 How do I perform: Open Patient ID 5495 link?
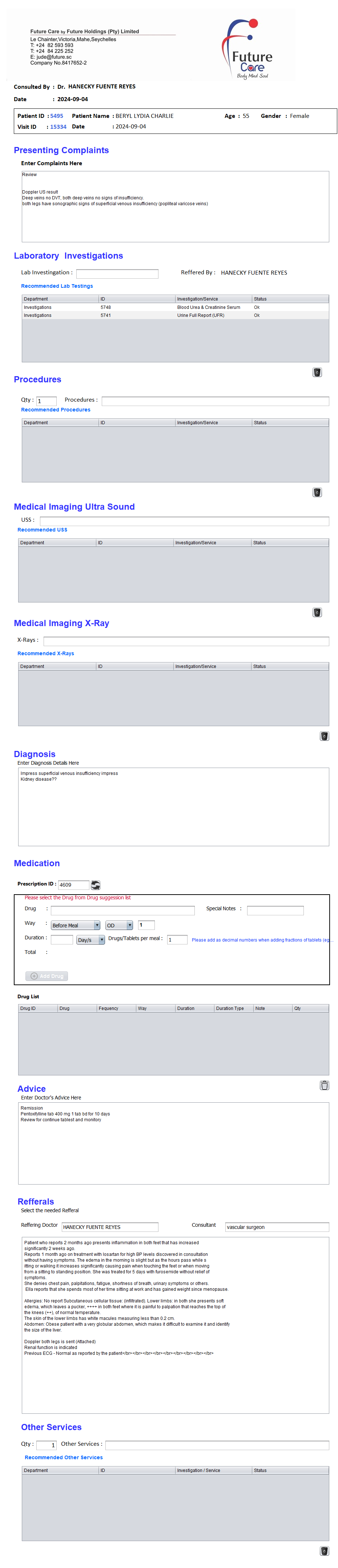[57, 116]
